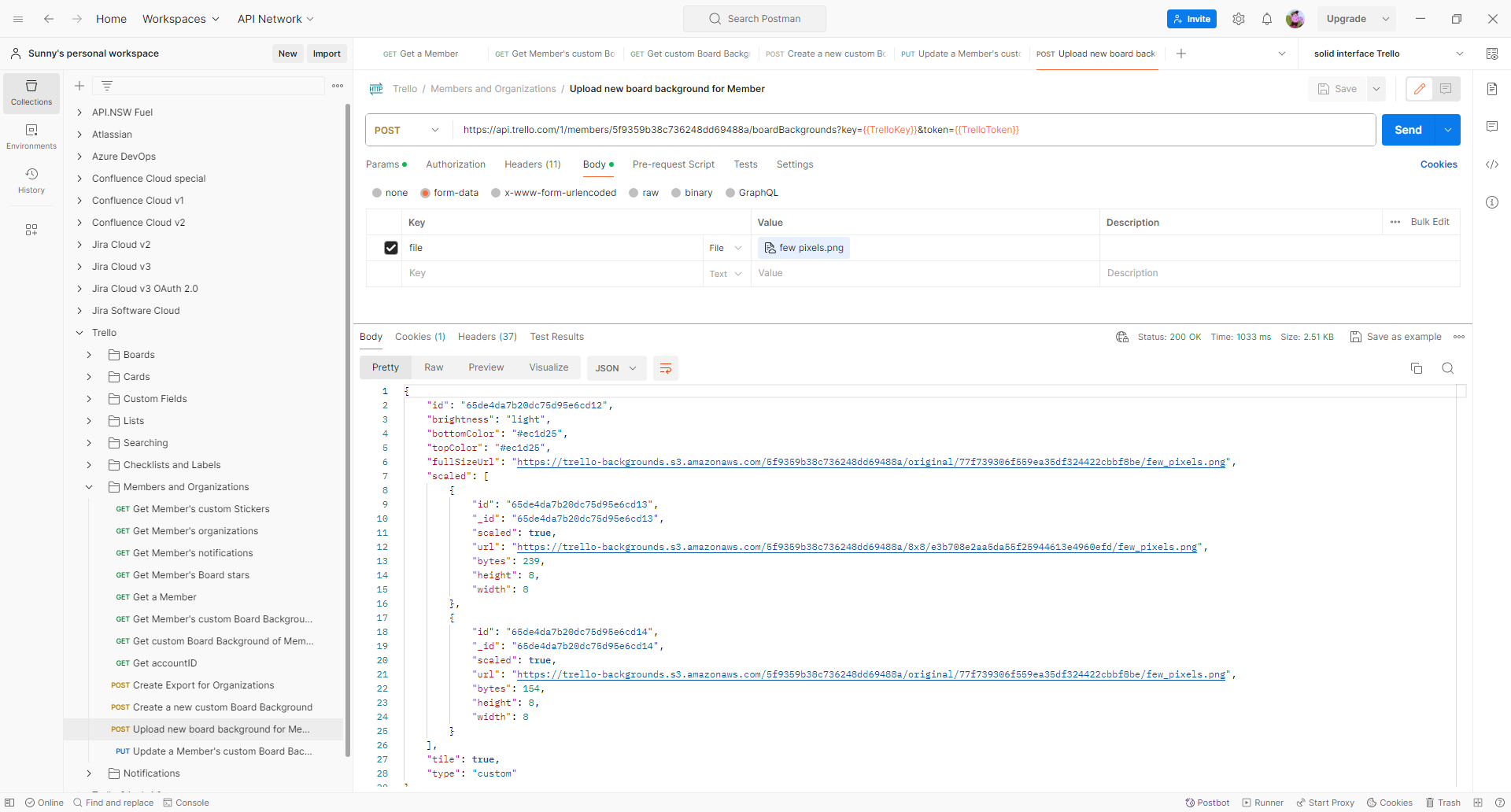Open collections options ellipsis menu
Viewport: 1511px width, 812px height.
tap(338, 86)
